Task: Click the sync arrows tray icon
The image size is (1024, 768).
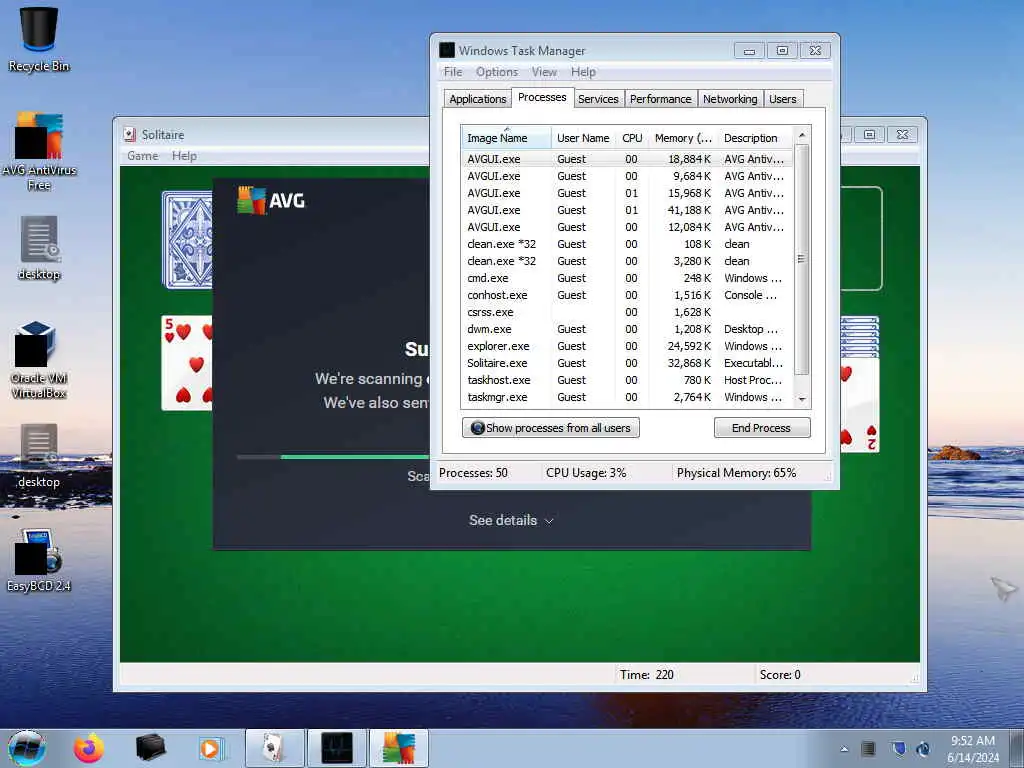Action: [923, 748]
